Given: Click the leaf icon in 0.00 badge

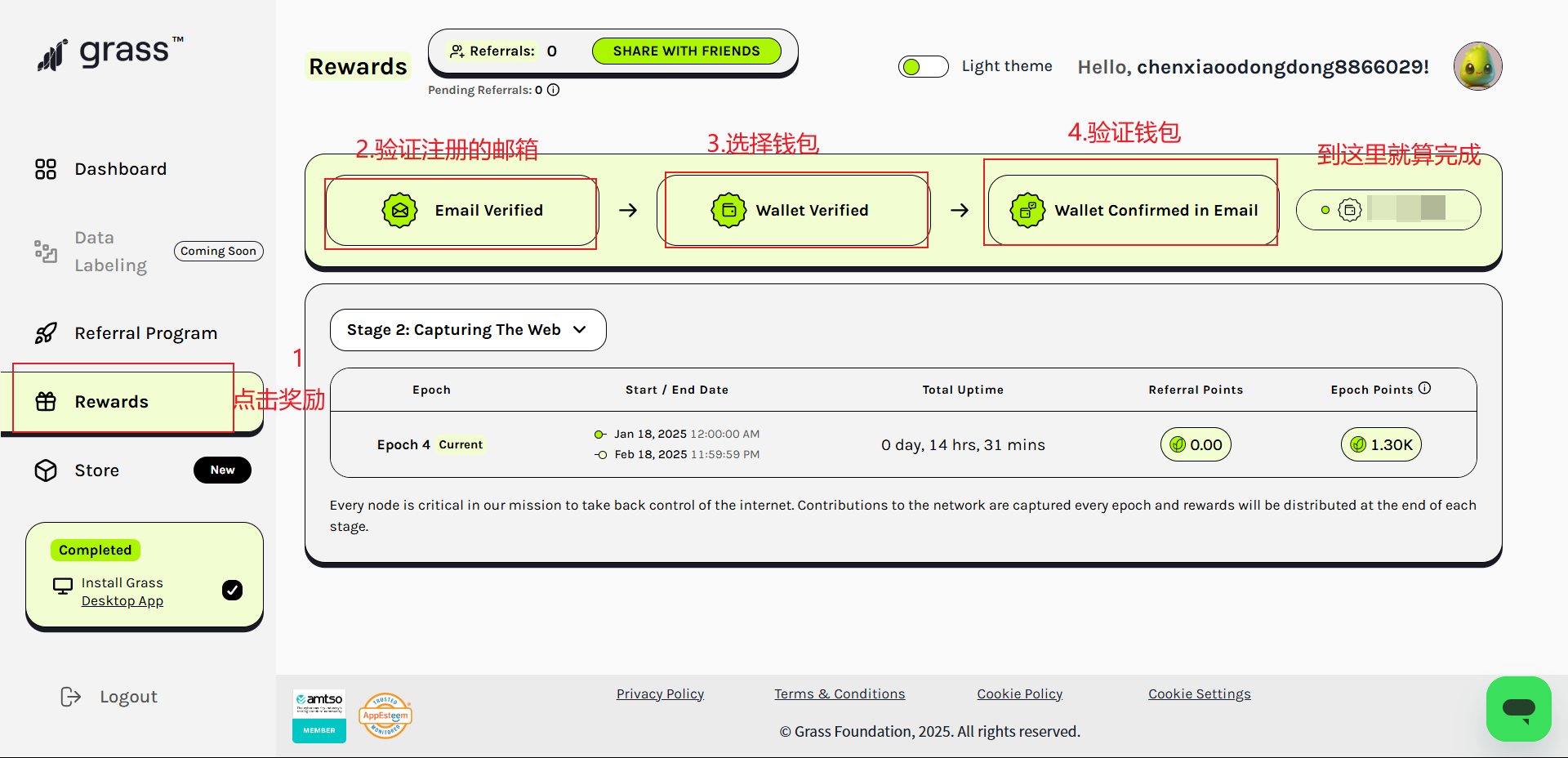Looking at the screenshot, I should [1178, 444].
